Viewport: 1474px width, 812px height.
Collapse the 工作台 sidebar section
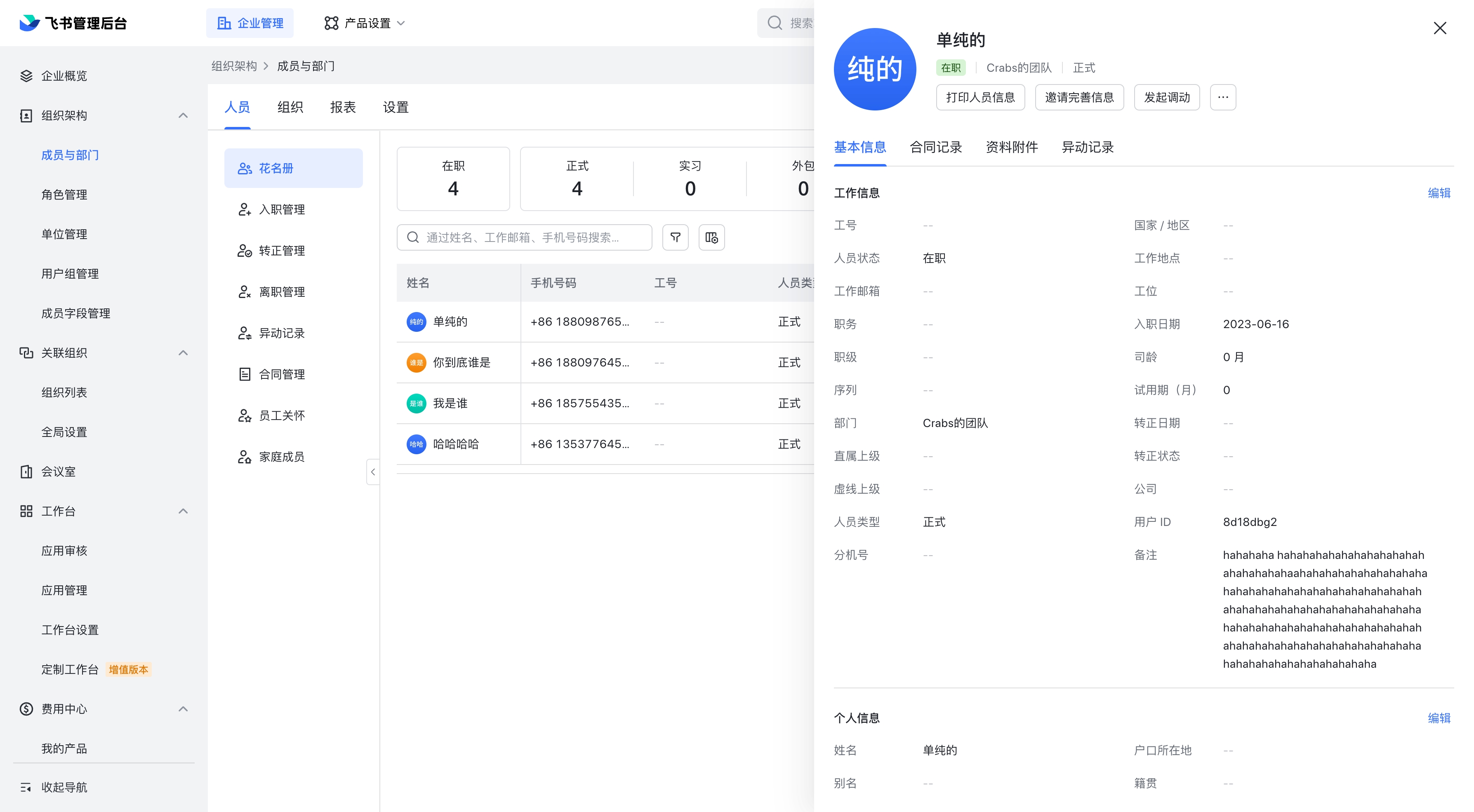[183, 511]
